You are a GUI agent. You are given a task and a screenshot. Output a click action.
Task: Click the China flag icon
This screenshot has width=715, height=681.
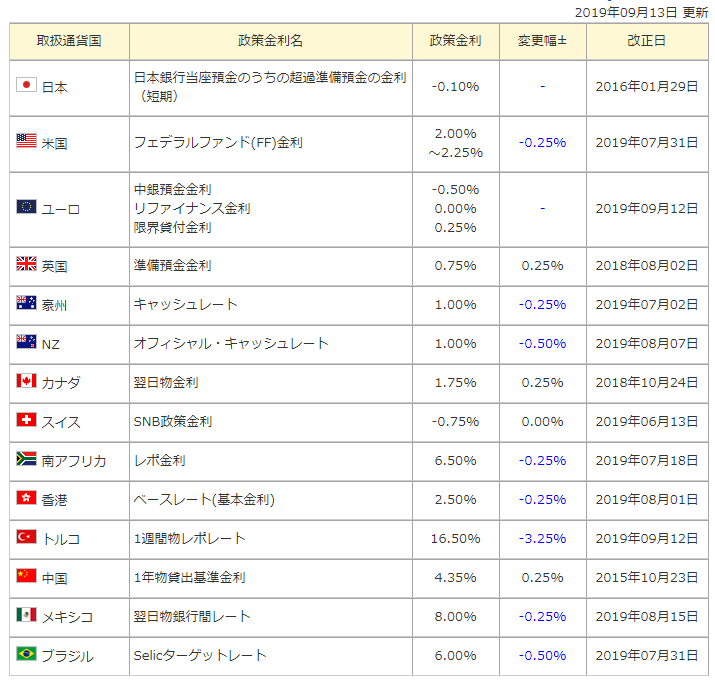pos(26,576)
